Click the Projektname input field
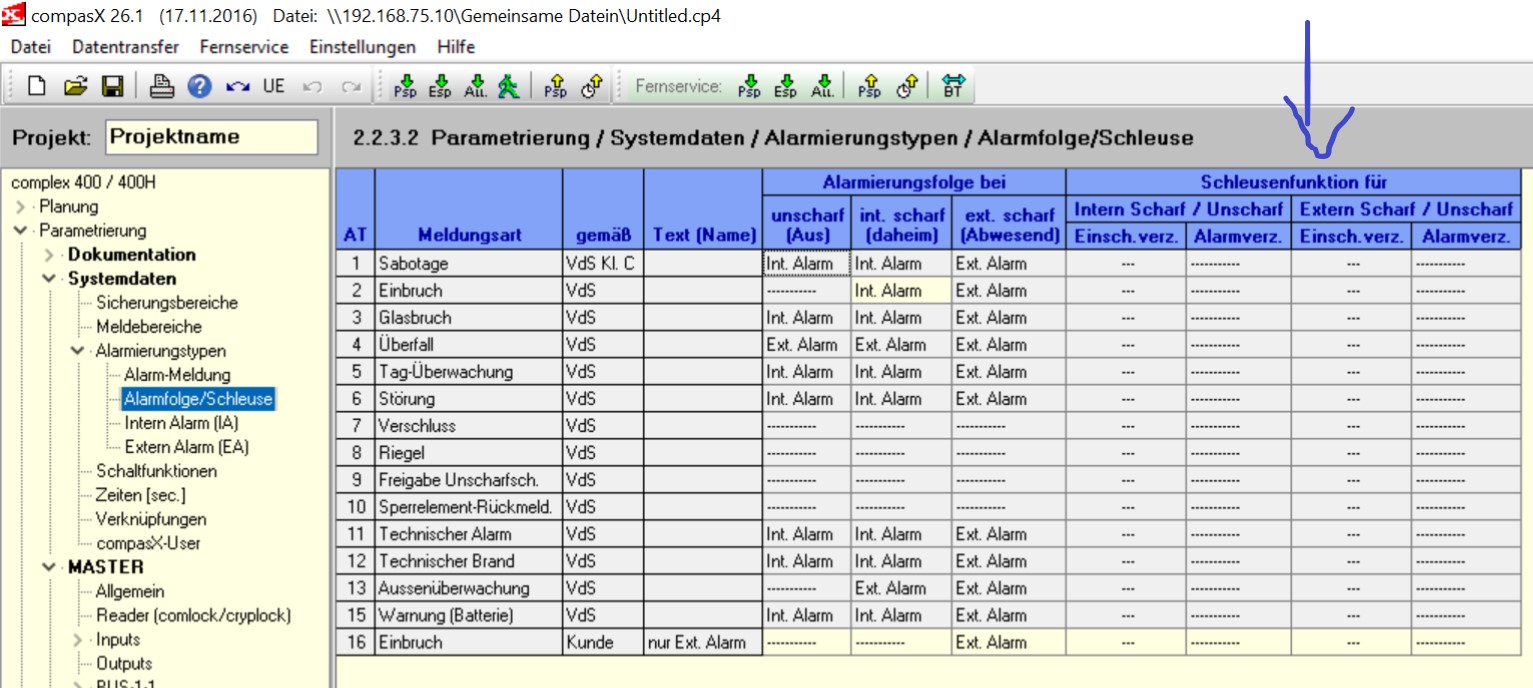The width and height of the screenshot is (1533, 688). [211, 137]
